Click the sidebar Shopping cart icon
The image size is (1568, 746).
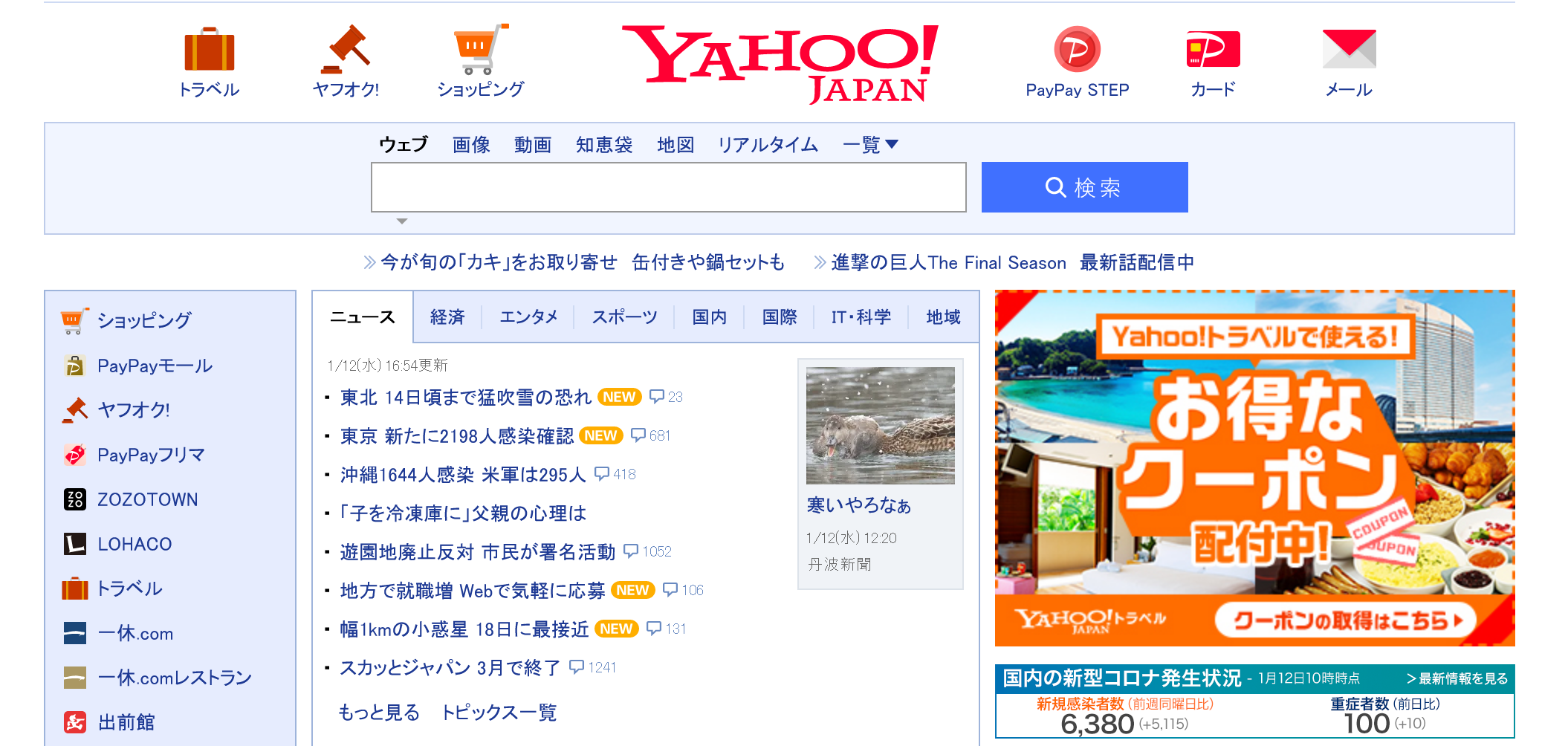tap(74, 321)
